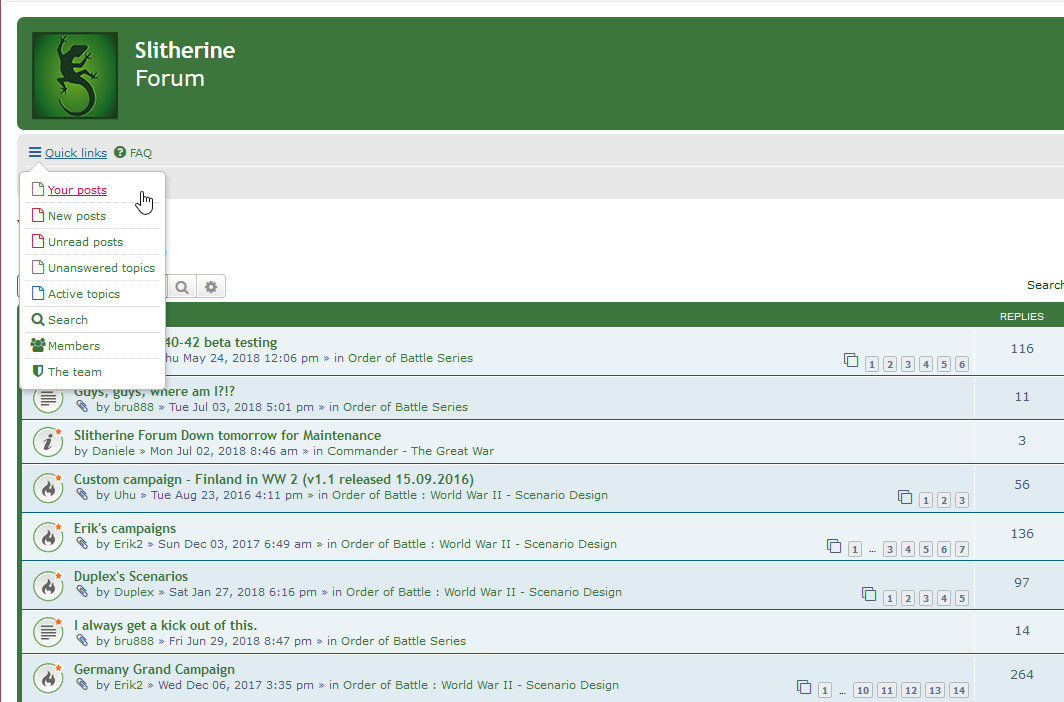Viewport: 1064px width, 702px height.
Task: Open Custom campaign - Finland in WW 2 topic
Action: (273, 480)
